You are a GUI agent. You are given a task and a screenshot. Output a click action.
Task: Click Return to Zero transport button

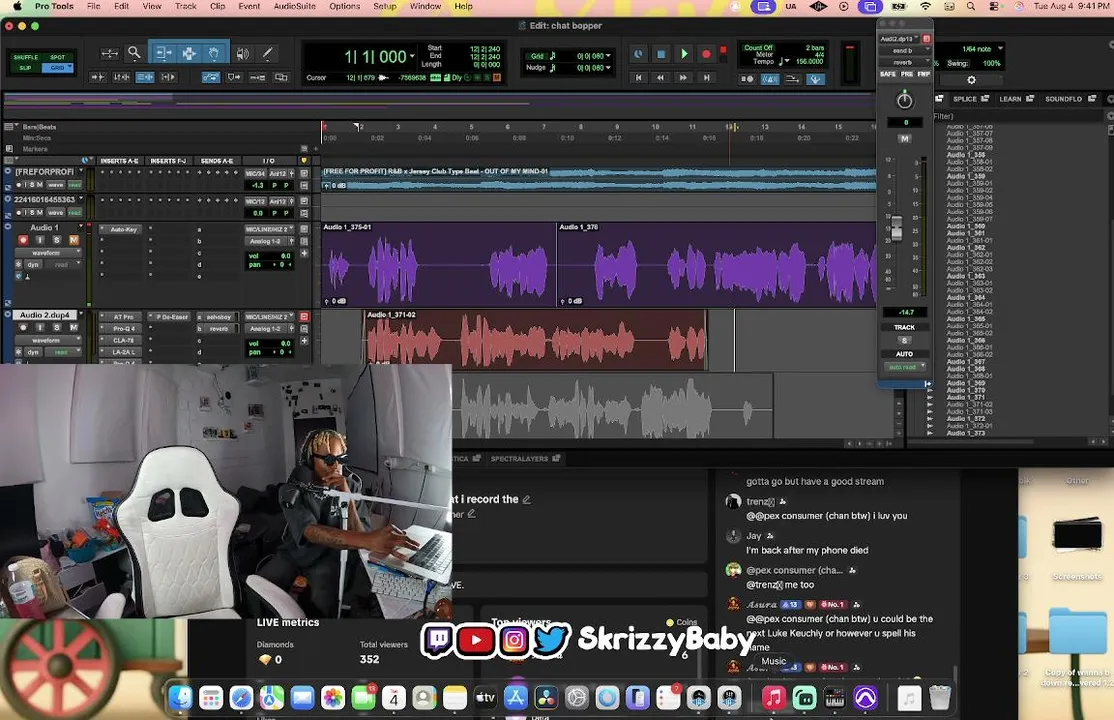[x=639, y=77]
